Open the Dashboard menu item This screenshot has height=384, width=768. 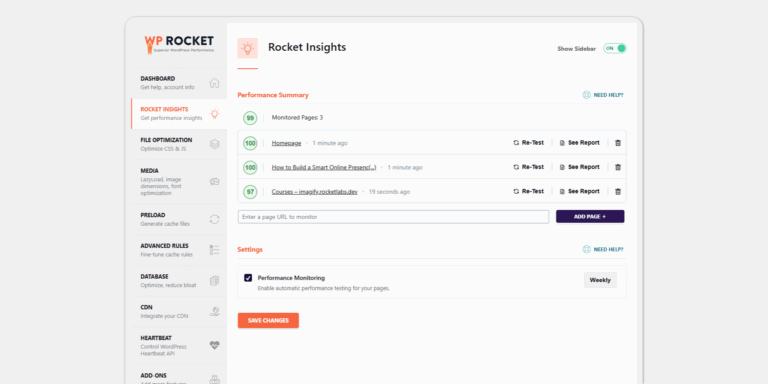[179, 83]
